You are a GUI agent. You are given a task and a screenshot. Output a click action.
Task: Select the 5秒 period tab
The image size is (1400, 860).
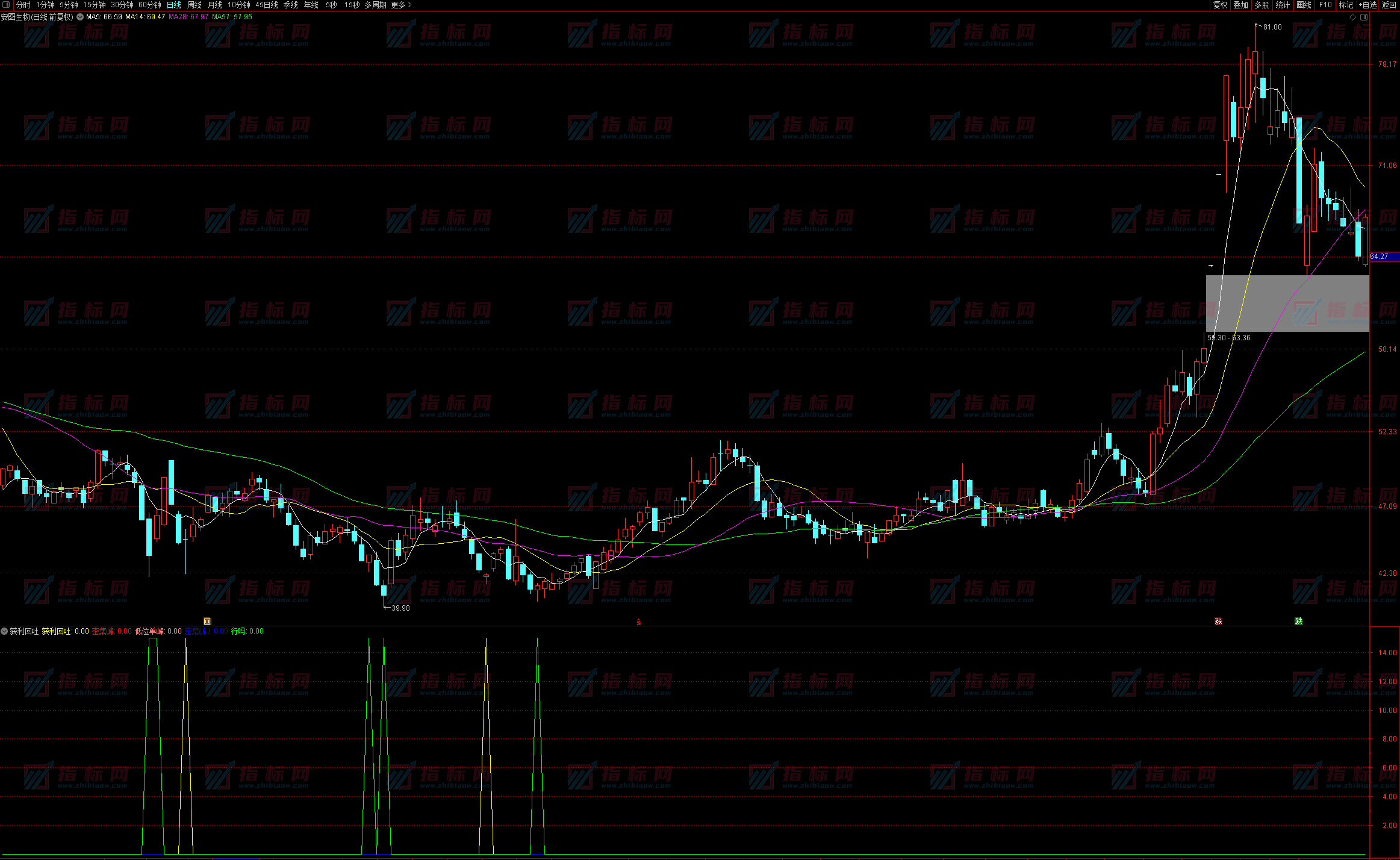click(332, 5)
